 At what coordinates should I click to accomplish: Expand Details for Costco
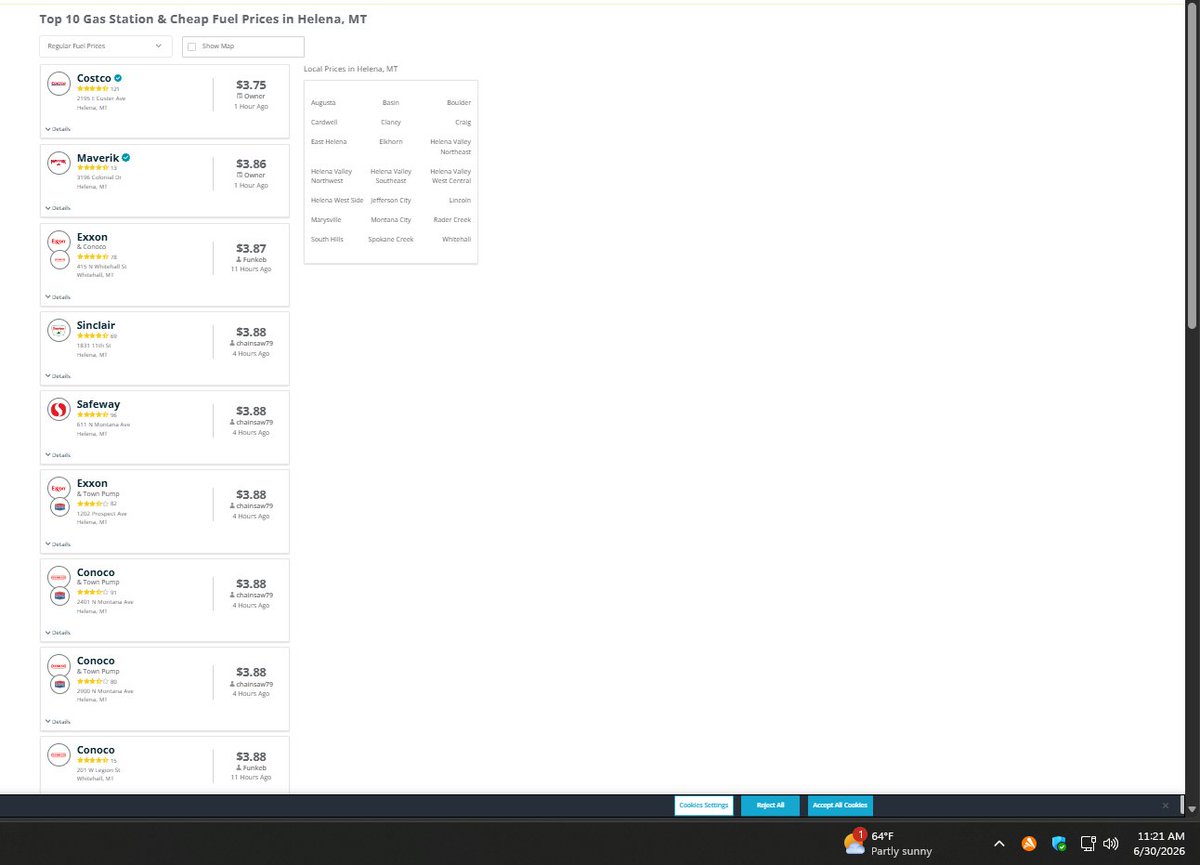58,129
